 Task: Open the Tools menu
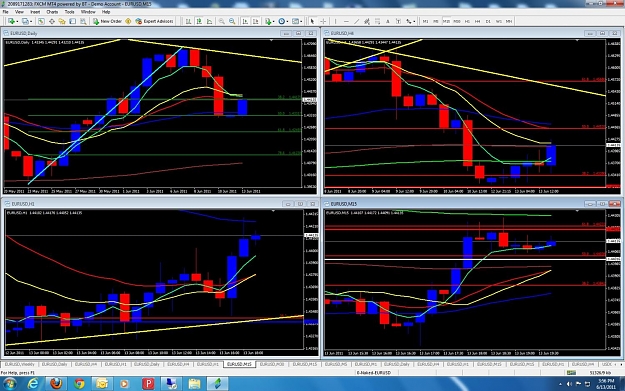pyautogui.click(x=69, y=12)
